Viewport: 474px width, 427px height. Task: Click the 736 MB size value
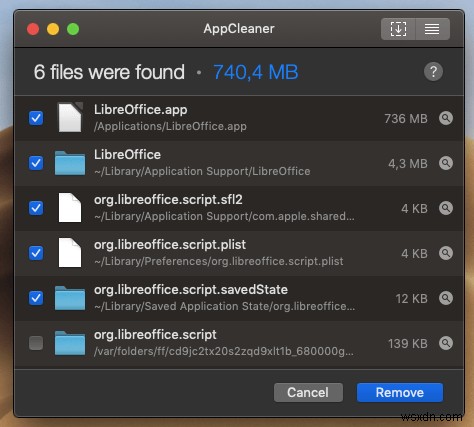[x=406, y=119]
